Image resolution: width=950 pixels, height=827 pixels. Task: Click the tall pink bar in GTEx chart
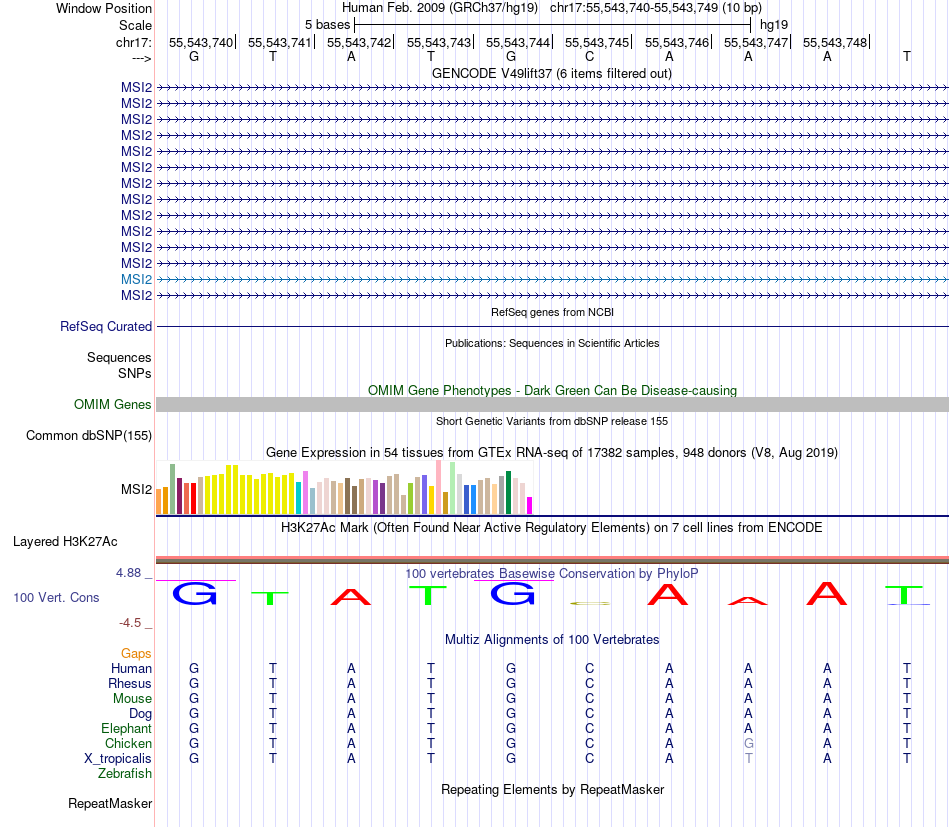[x=439, y=487]
